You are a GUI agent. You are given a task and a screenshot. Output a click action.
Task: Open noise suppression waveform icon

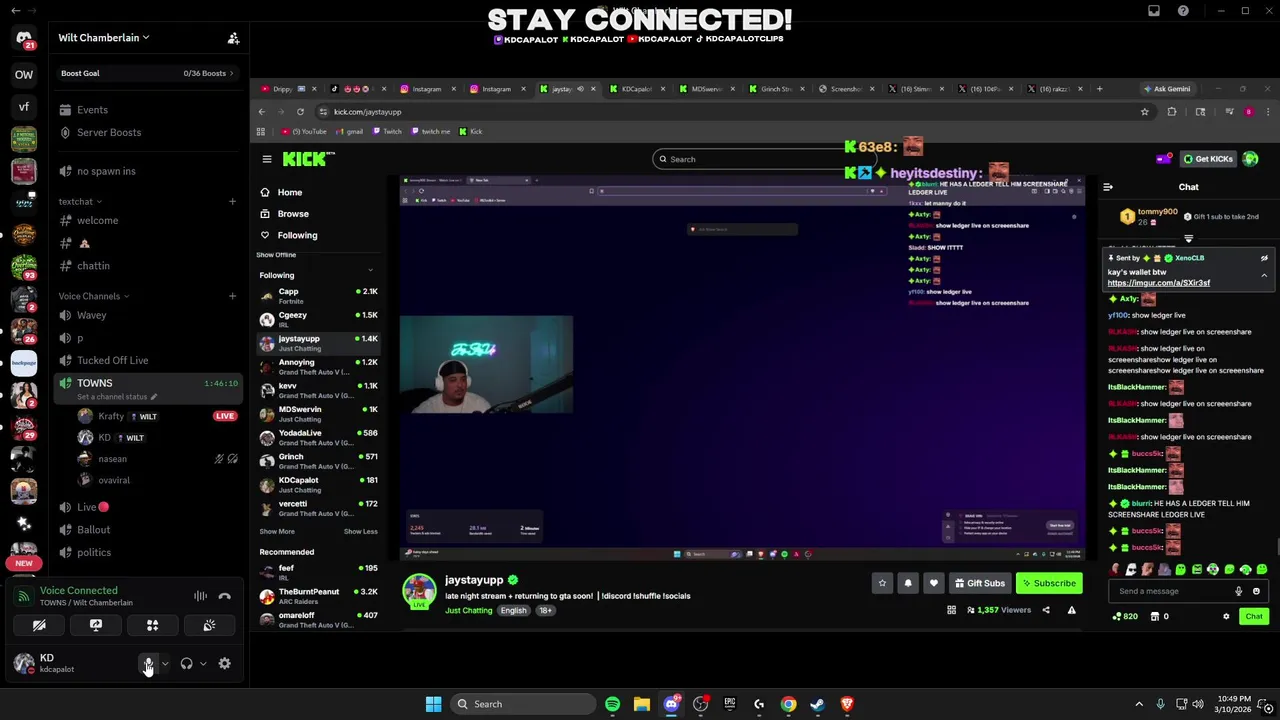(200, 596)
